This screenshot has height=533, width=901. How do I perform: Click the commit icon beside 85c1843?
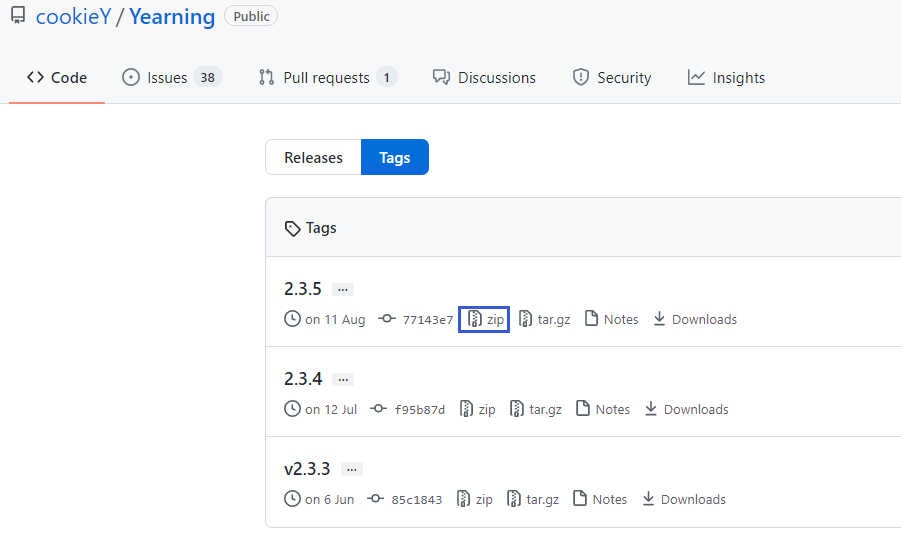coord(375,499)
